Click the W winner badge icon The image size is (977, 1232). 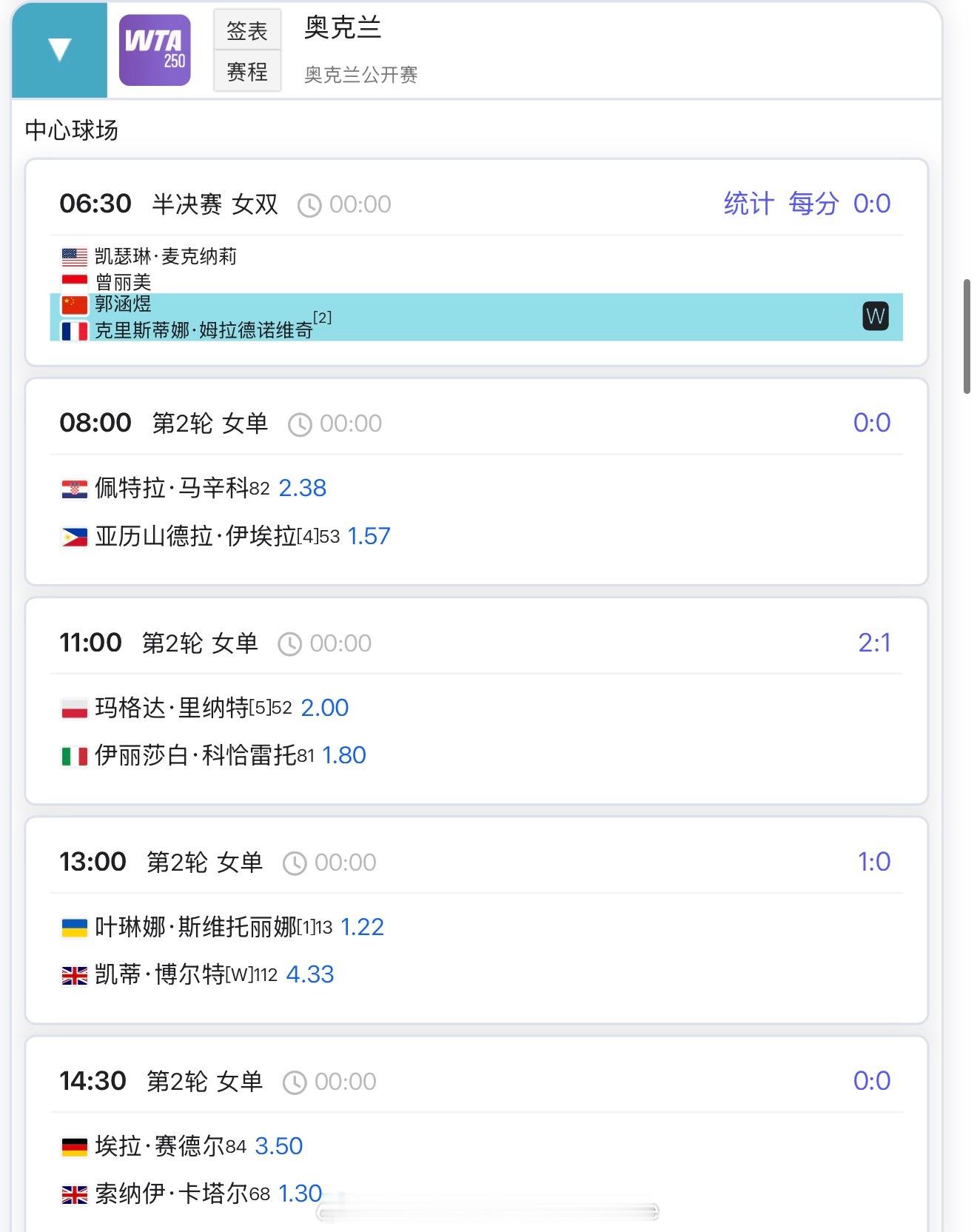tap(875, 316)
